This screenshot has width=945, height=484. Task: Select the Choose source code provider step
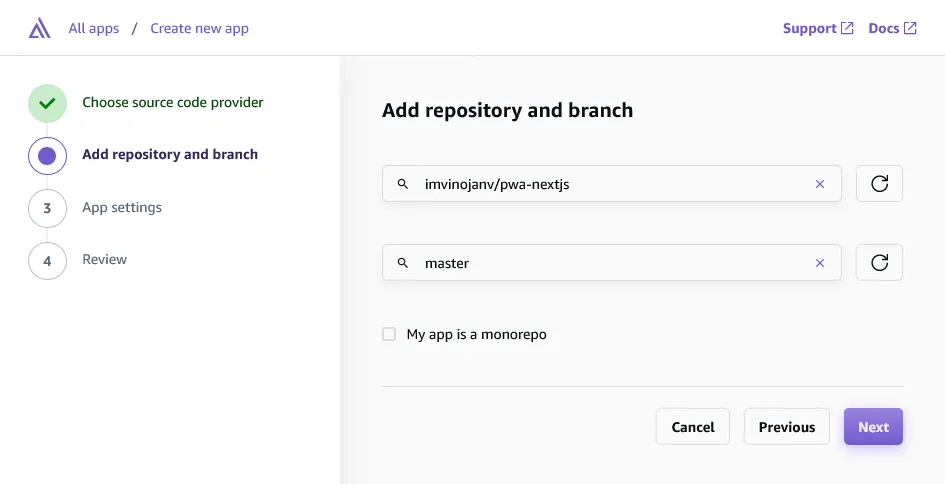tap(173, 102)
